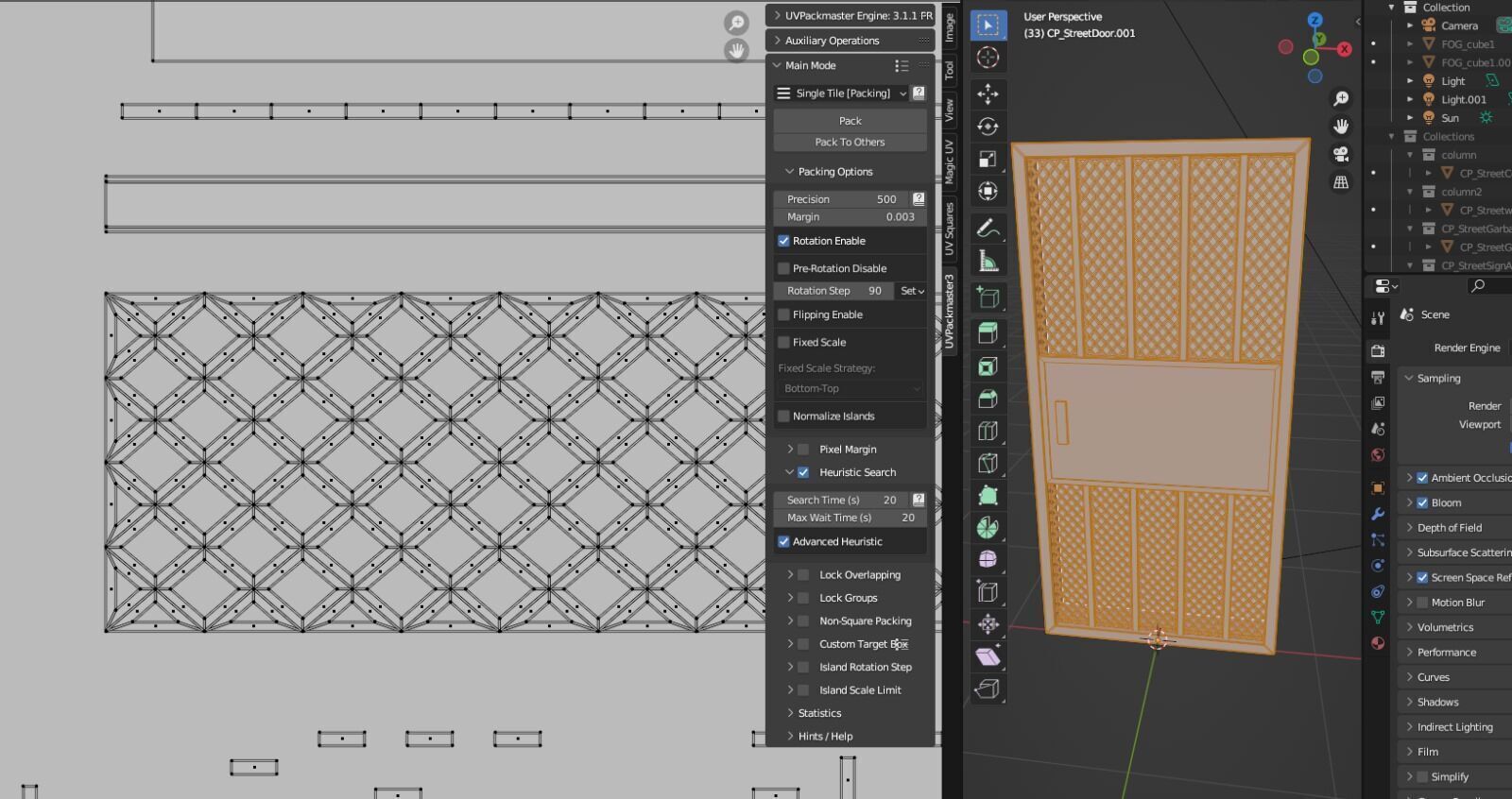The image size is (1512, 799).
Task: Select the Bevel tool
Action: point(988,399)
